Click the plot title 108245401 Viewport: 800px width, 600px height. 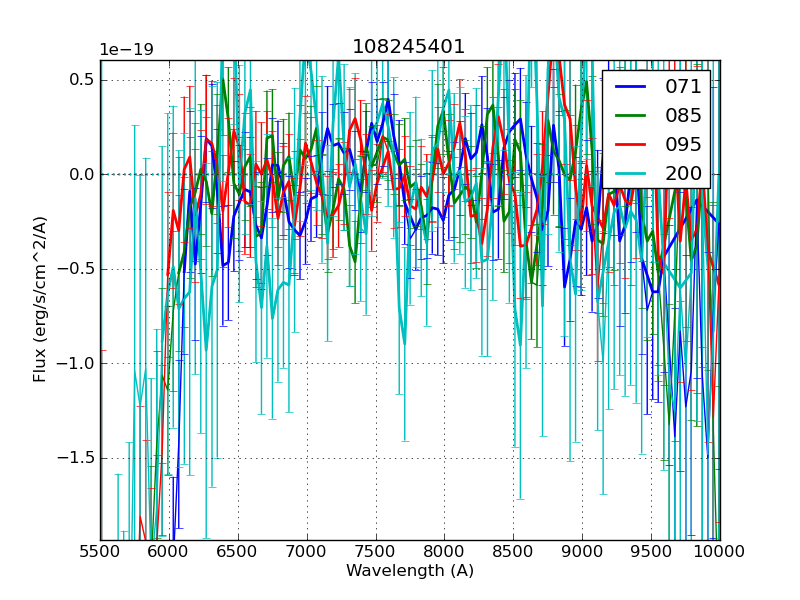[409, 47]
